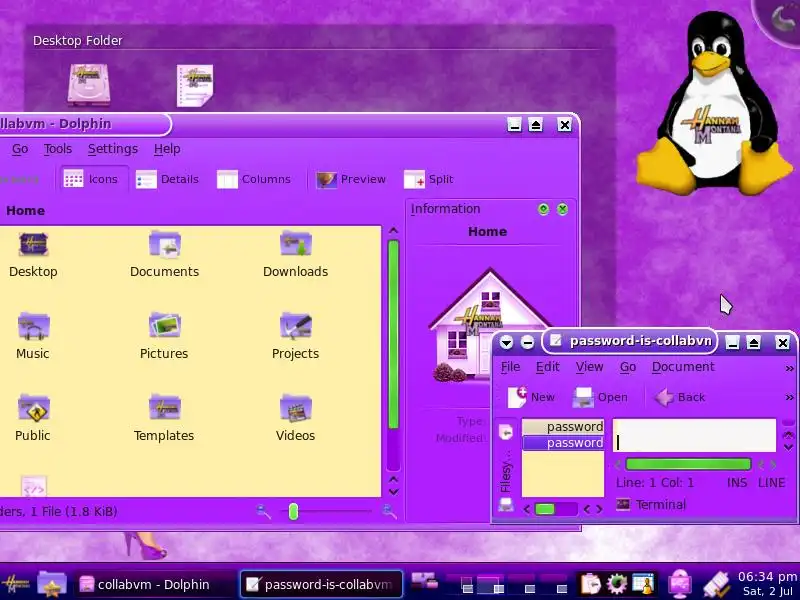Click the Hannah Montana application launcher on taskbar
The width and height of the screenshot is (800, 600).
coord(15,584)
